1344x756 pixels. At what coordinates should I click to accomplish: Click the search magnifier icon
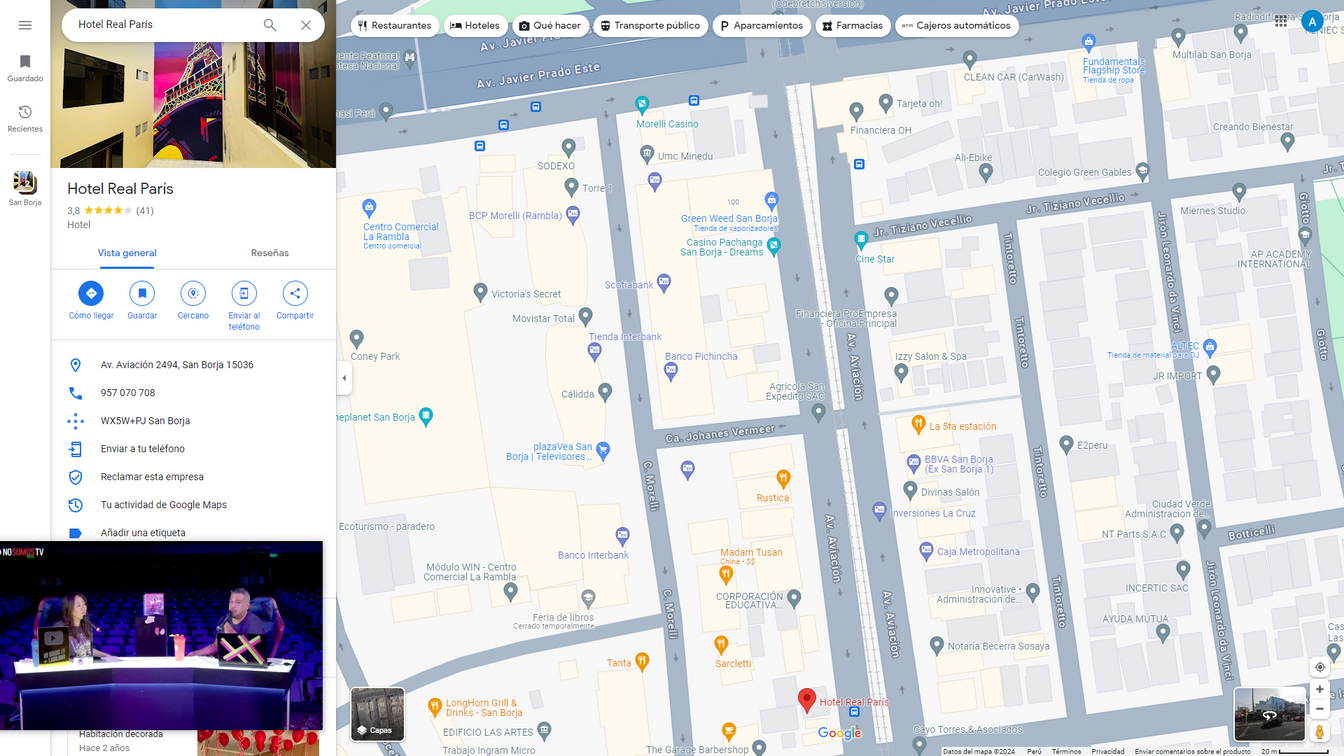click(270, 25)
